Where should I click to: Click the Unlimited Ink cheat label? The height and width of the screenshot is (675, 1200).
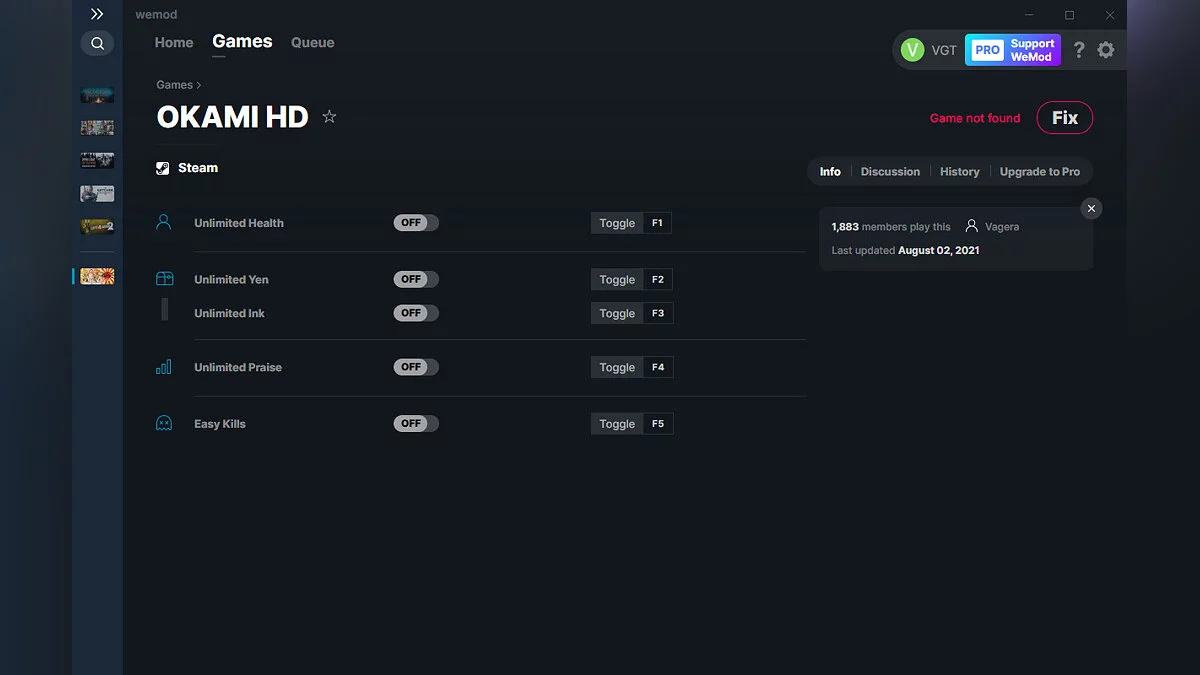[x=229, y=313]
